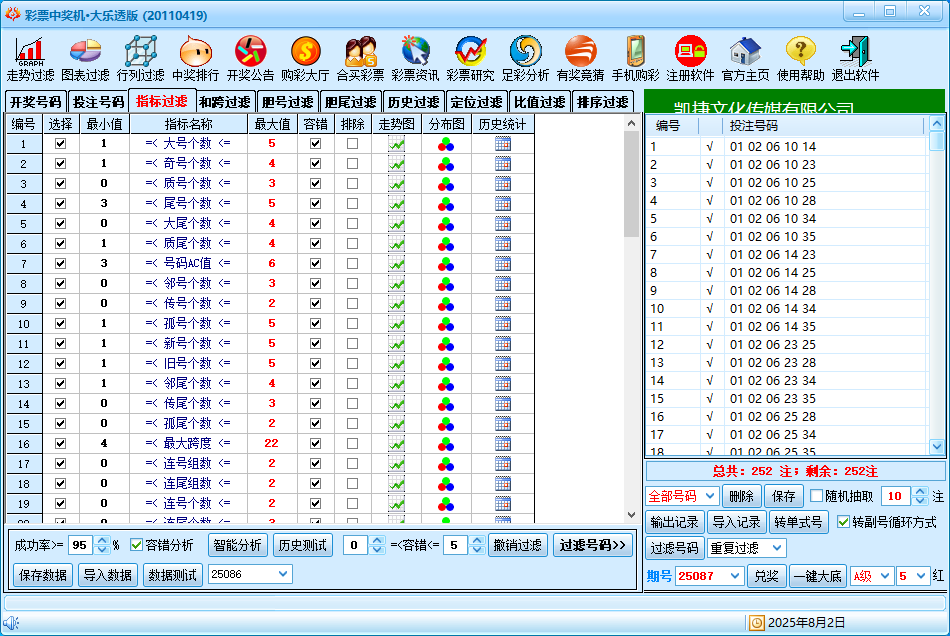Open trend chart icon for 大号个数 row
950x636 pixels.
[397, 143]
